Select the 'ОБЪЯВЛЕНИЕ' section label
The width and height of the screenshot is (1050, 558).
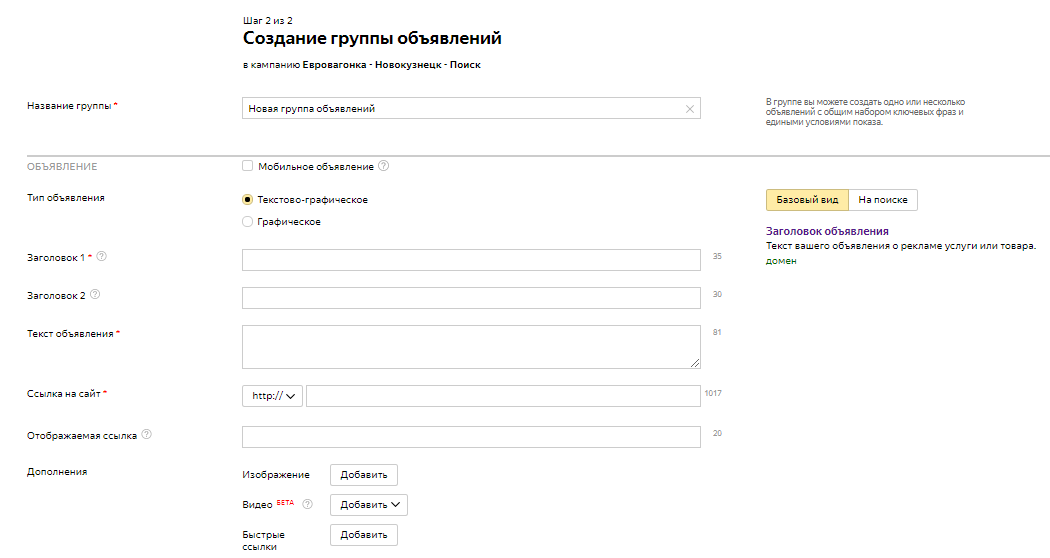point(62,166)
